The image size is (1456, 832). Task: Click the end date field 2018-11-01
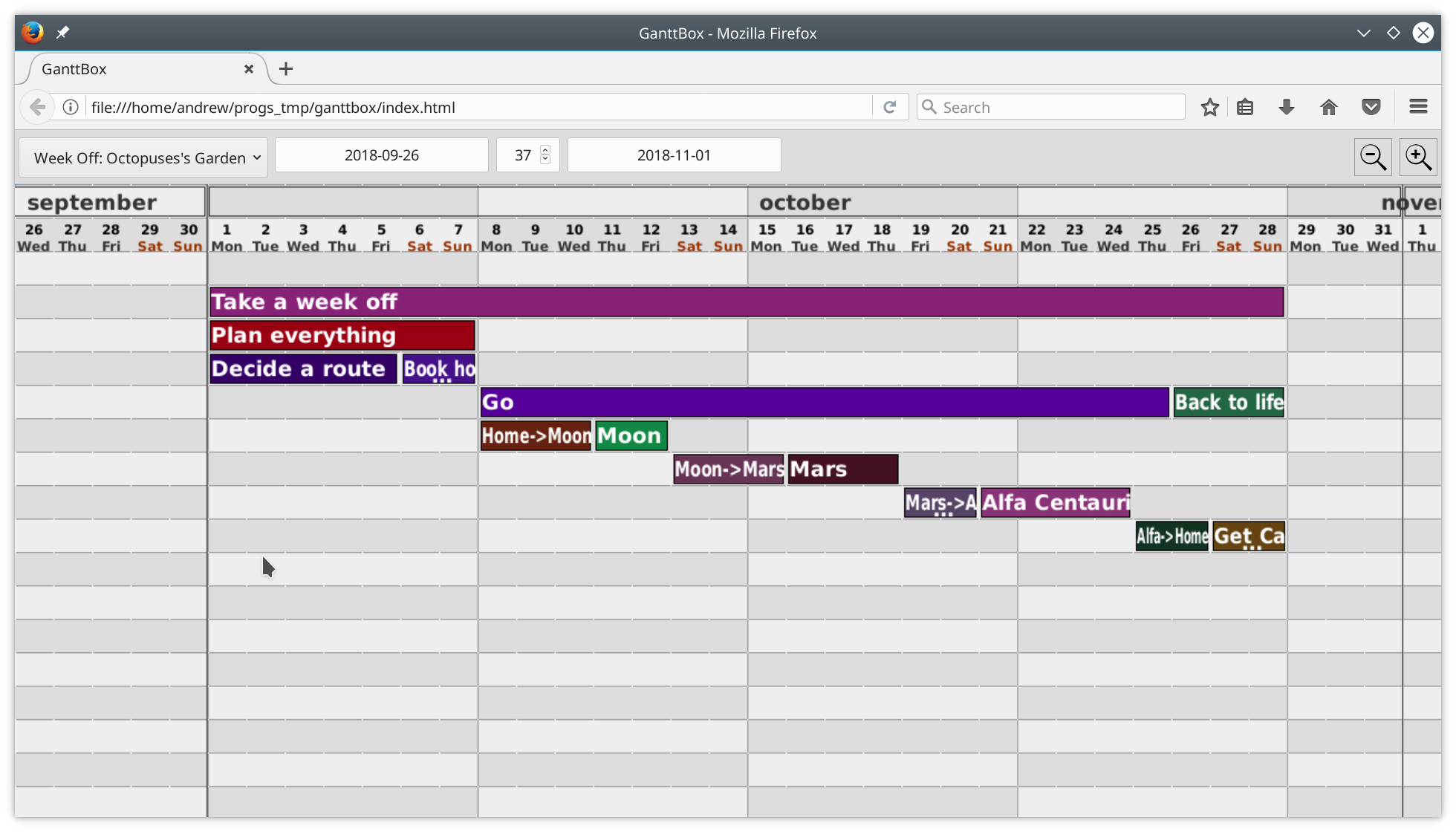674,155
